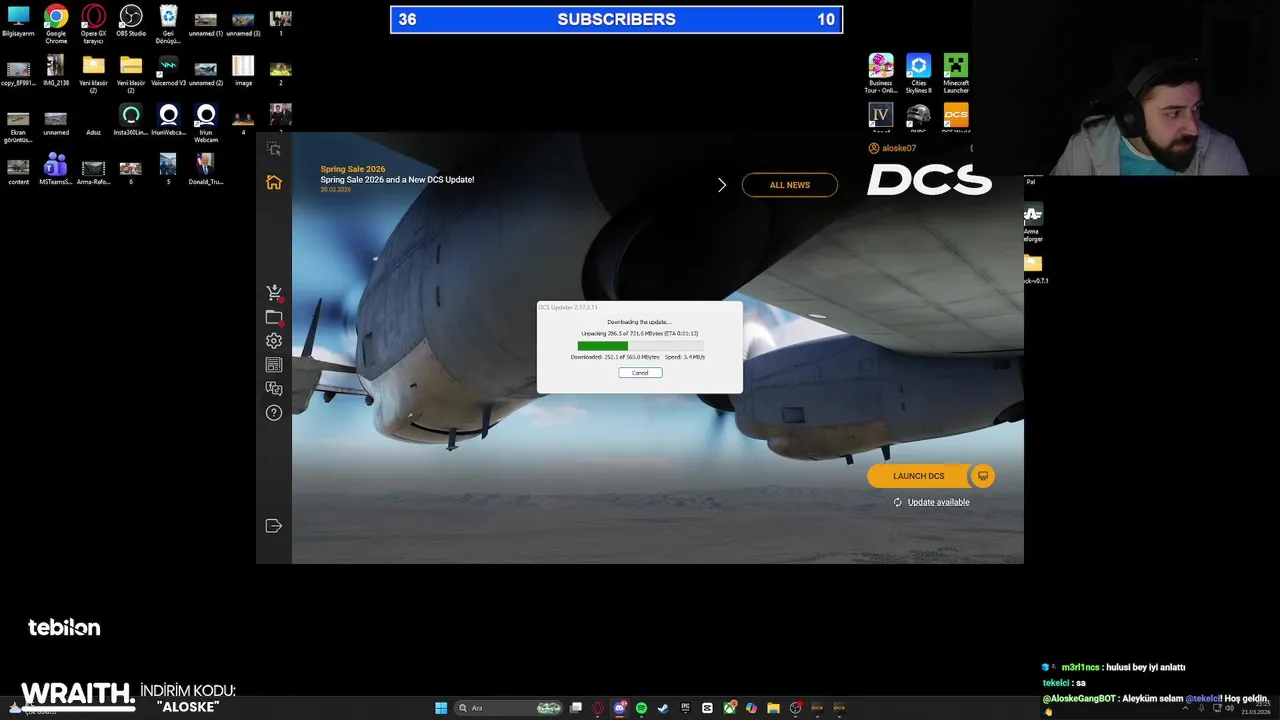Click the screen capture selection icon in sidebar
1280x720 pixels.
coord(273,148)
